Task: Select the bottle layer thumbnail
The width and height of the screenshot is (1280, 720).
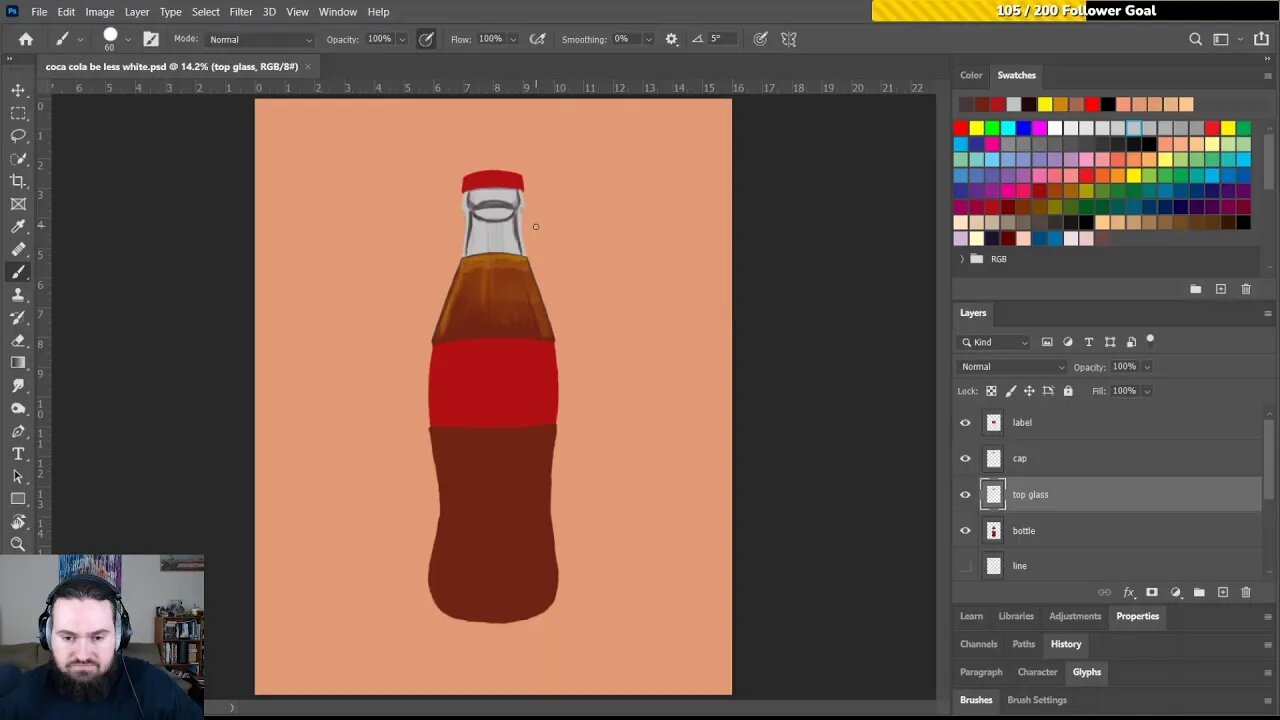Action: tap(993, 531)
